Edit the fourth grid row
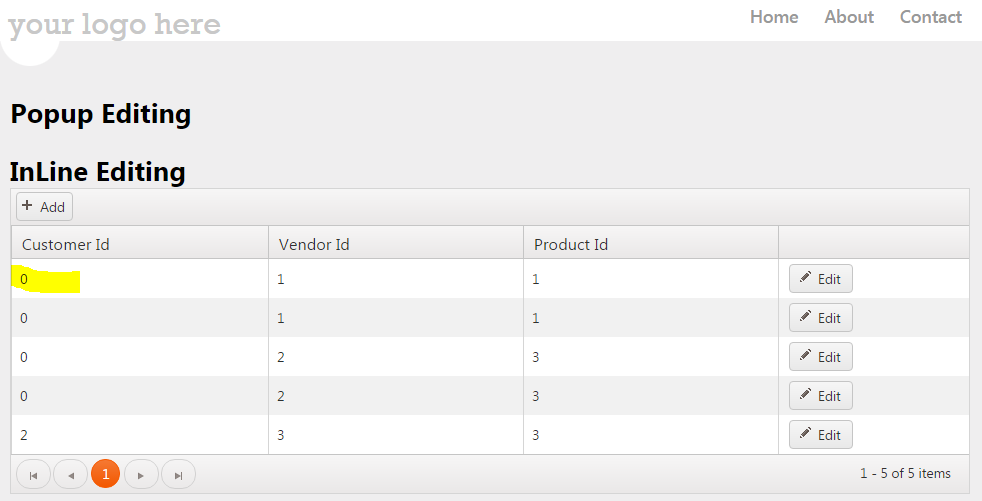The image size is (982, 501). click(820, 396)
